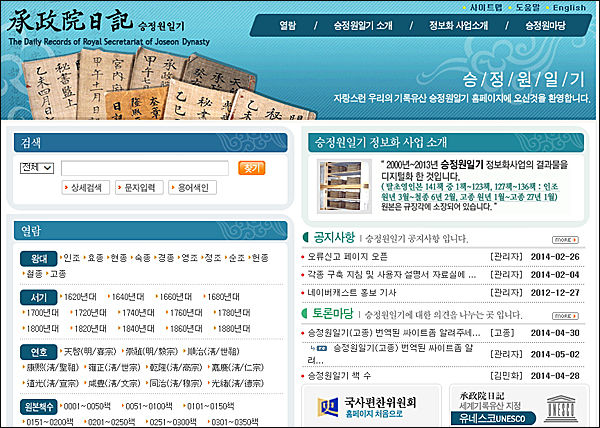
Task: Open the 용어색인 term index
Action: pyautogui.click(x=192, y=187)
